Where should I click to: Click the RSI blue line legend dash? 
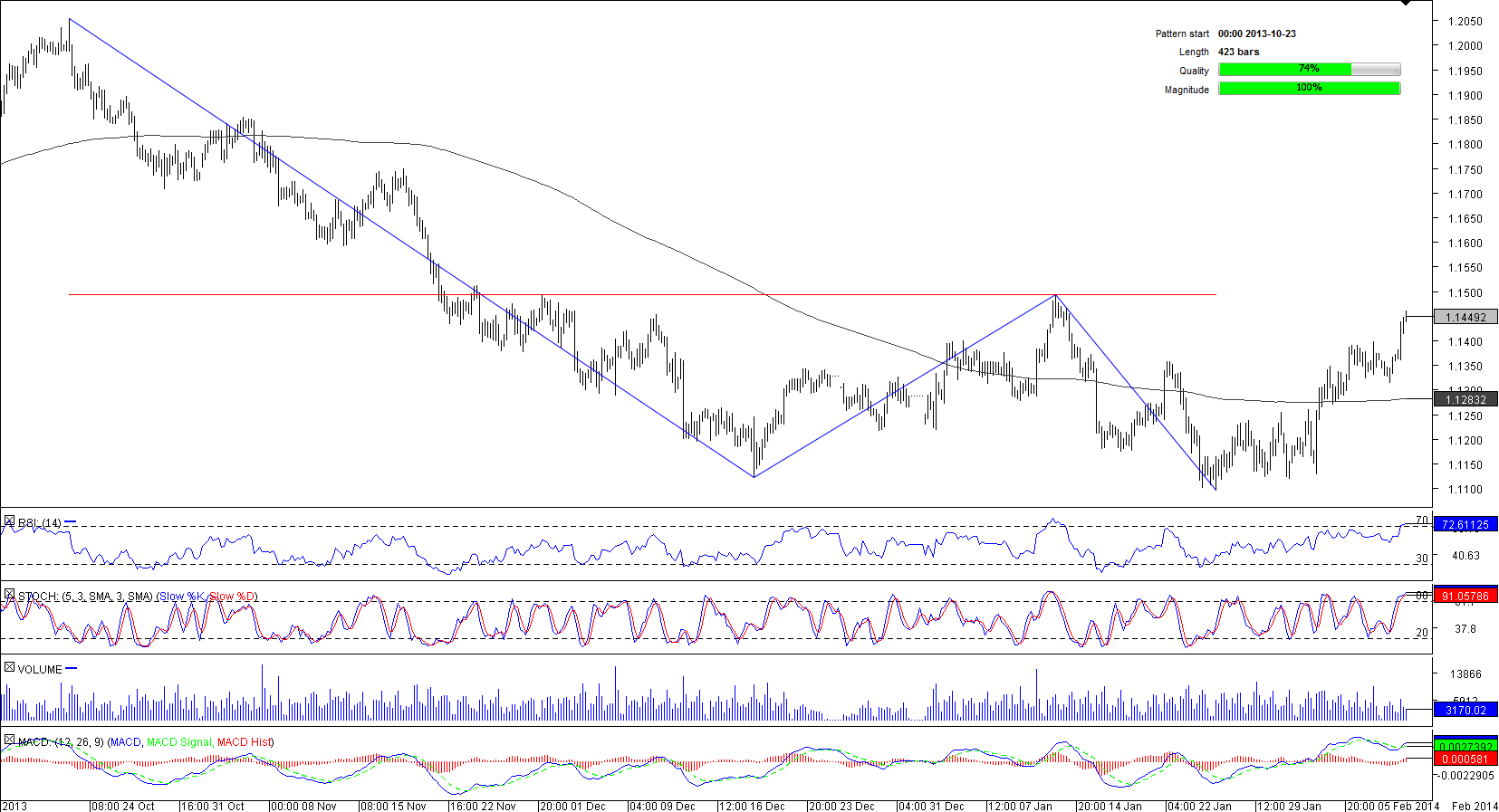71,522
